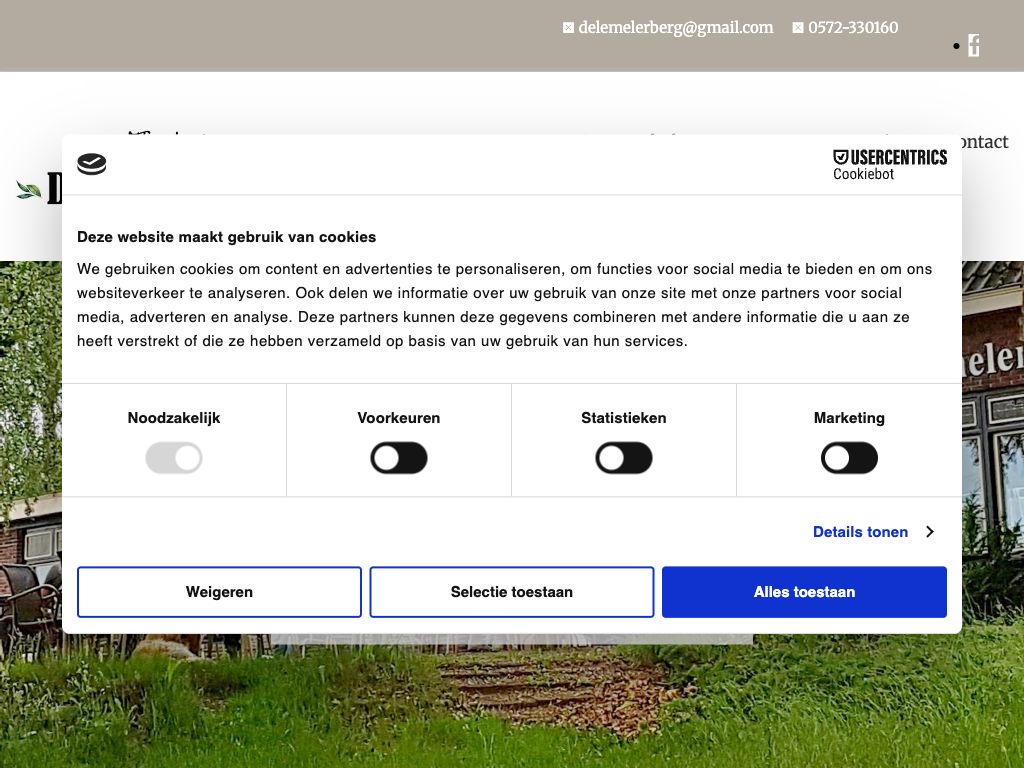This screenshot has width=1024, height=768.
Task: Click the leaf logo of the site
Action: (x=29, y=190)
